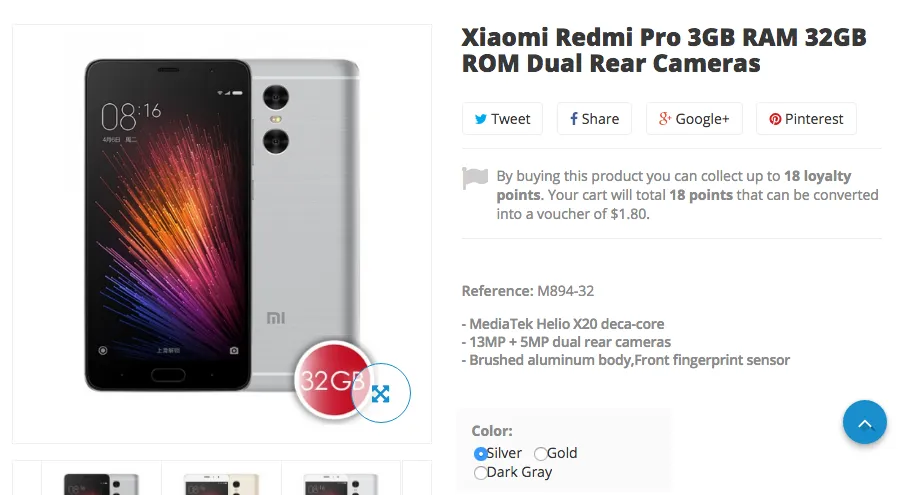
Task: Click the loyalty points voucher message
Action: (x=687, y=195)
